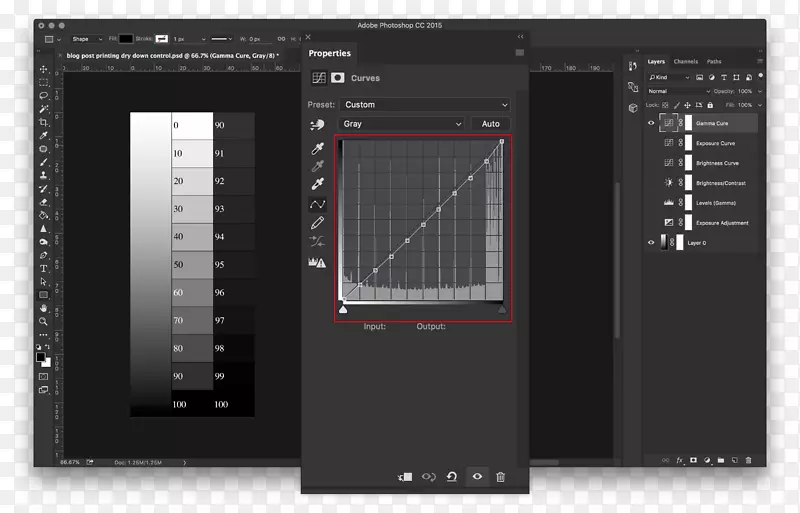The width and height of the screenshot is (800, 513).
Task: Click the on-image adjustment hand tool
Action: tap(317, 124)
